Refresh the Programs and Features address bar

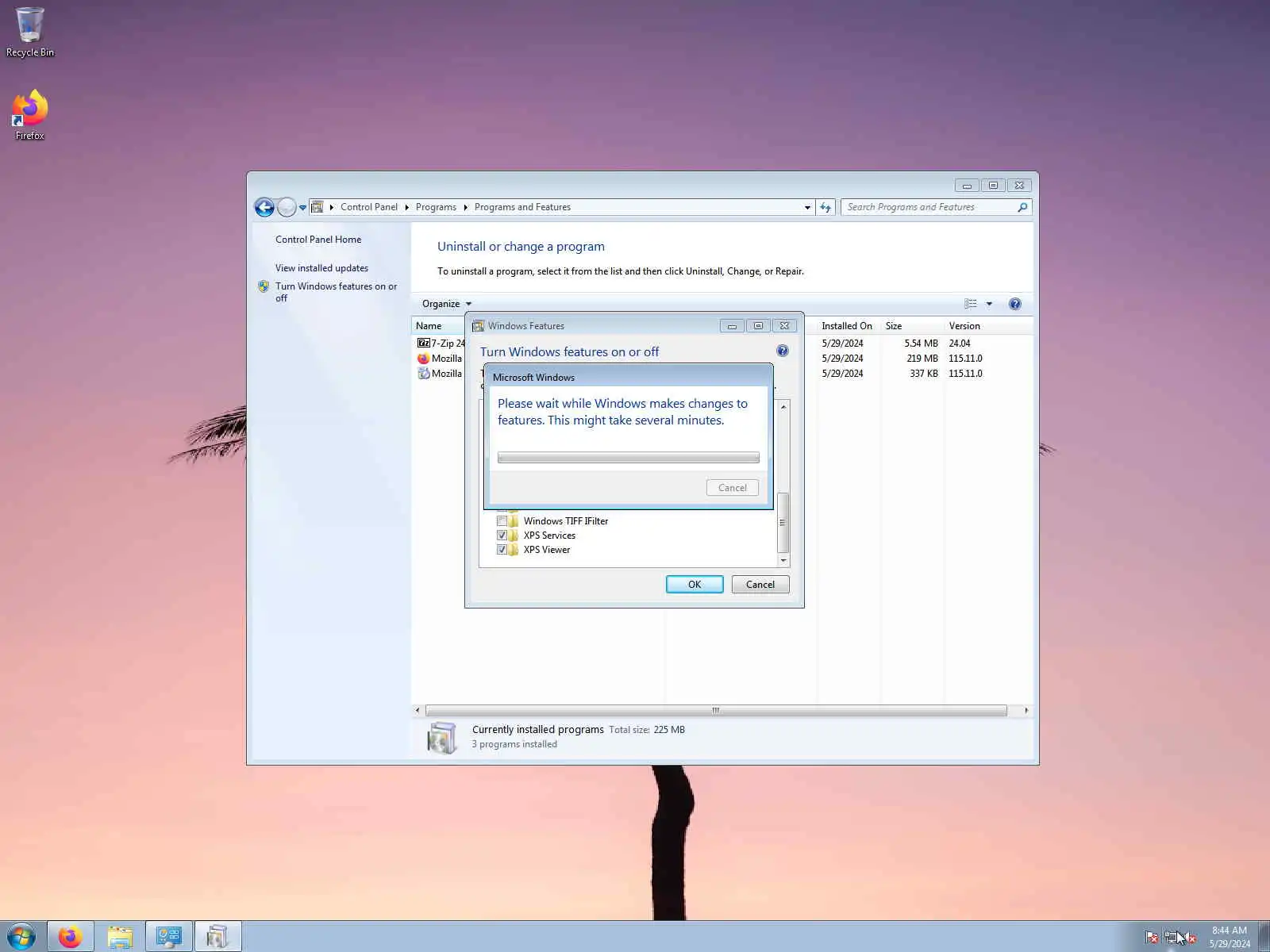(825, 207)
